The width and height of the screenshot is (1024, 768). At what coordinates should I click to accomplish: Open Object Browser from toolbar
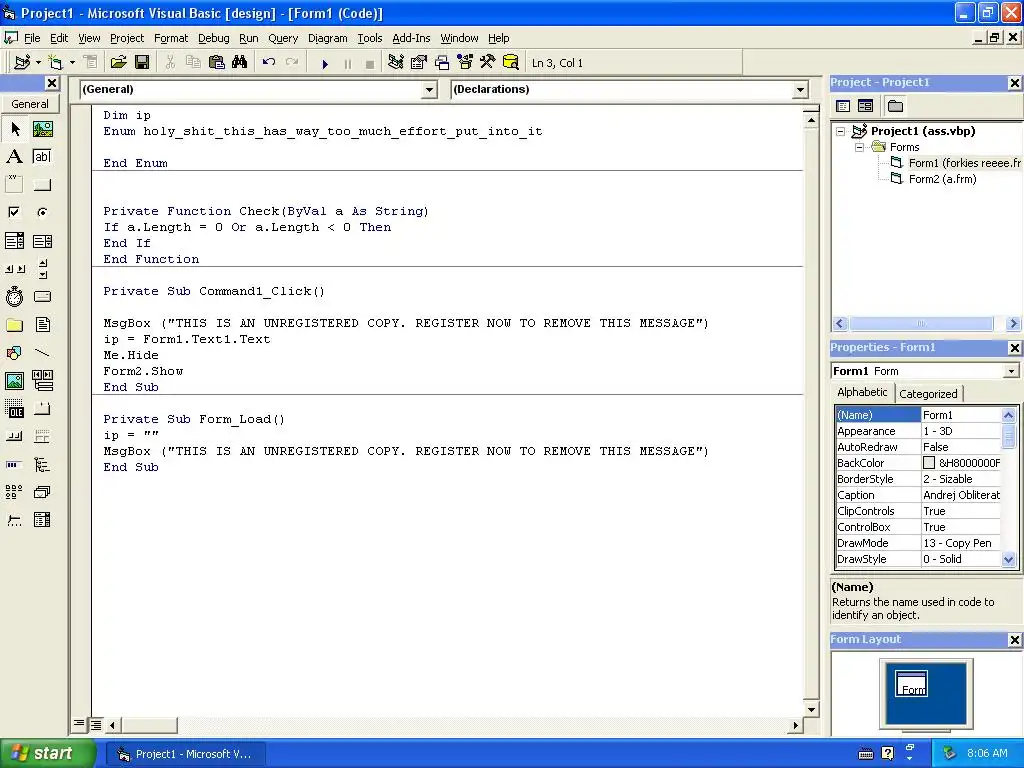click(x=464, y=63)
